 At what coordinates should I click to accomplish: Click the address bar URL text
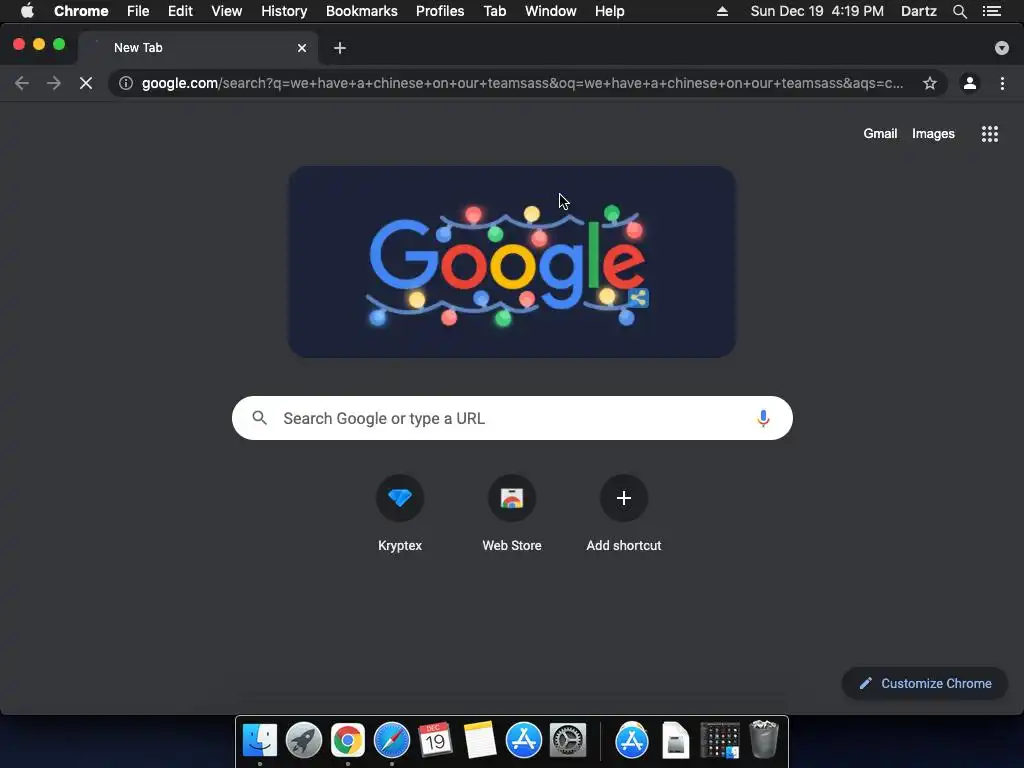522,84
